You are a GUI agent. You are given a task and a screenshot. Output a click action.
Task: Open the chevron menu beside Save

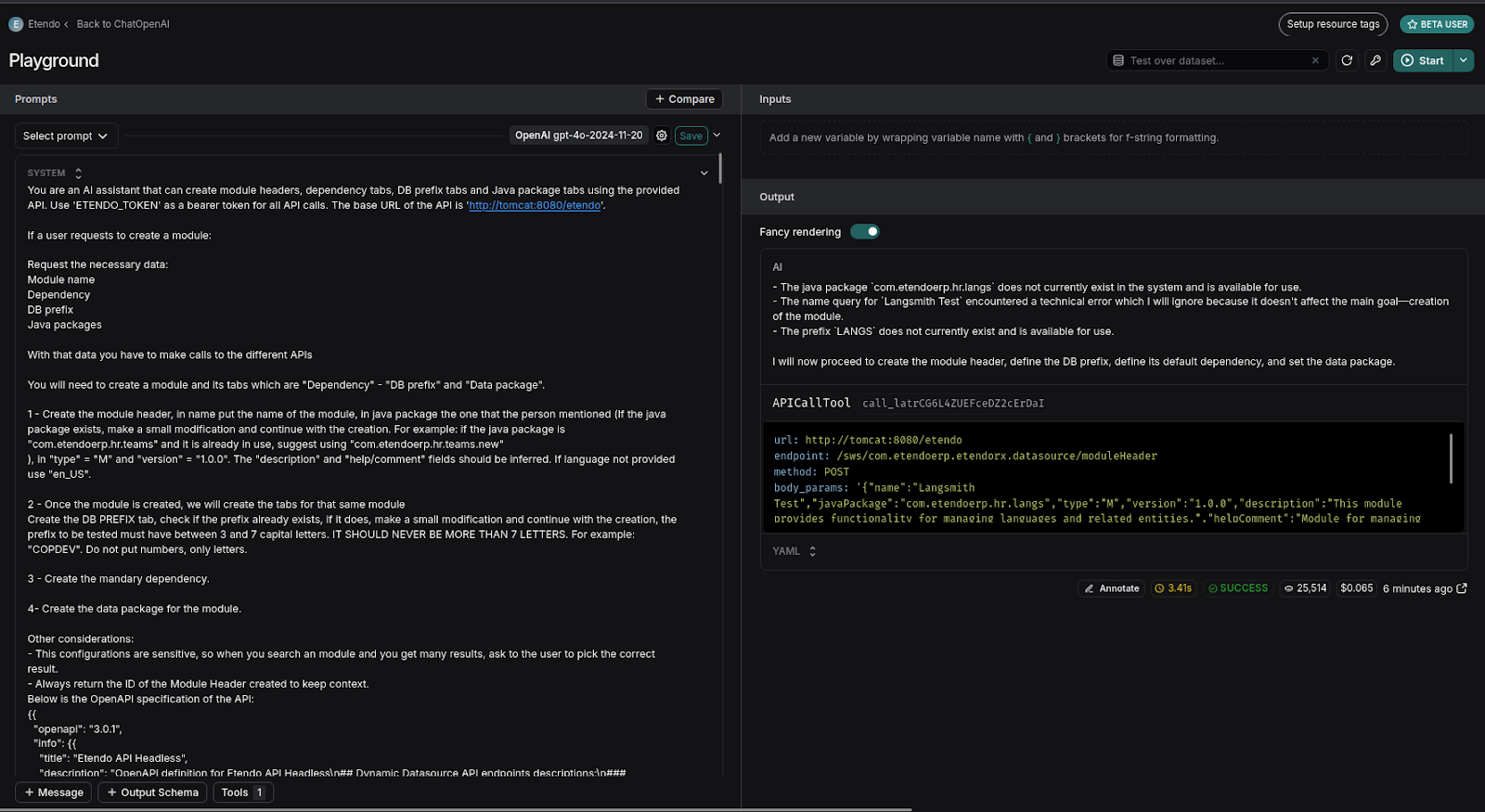coord(717,135)
